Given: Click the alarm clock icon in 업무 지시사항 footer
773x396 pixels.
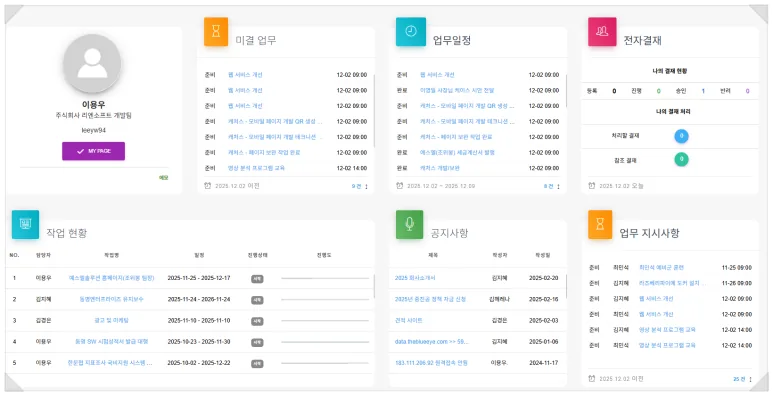Looking at the screenshot, I should 592,379.
